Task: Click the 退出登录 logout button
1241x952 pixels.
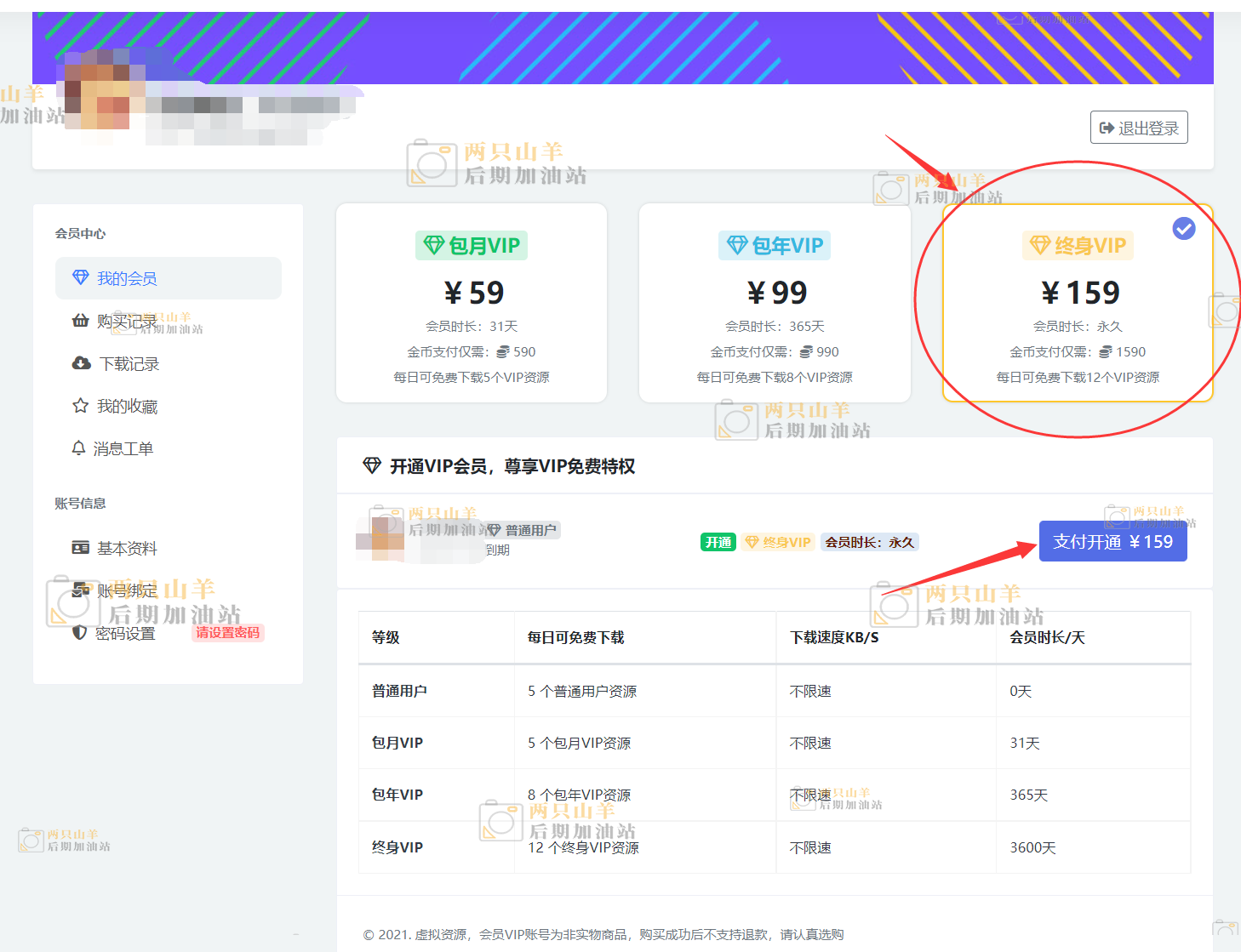Action: point(1139,128)
